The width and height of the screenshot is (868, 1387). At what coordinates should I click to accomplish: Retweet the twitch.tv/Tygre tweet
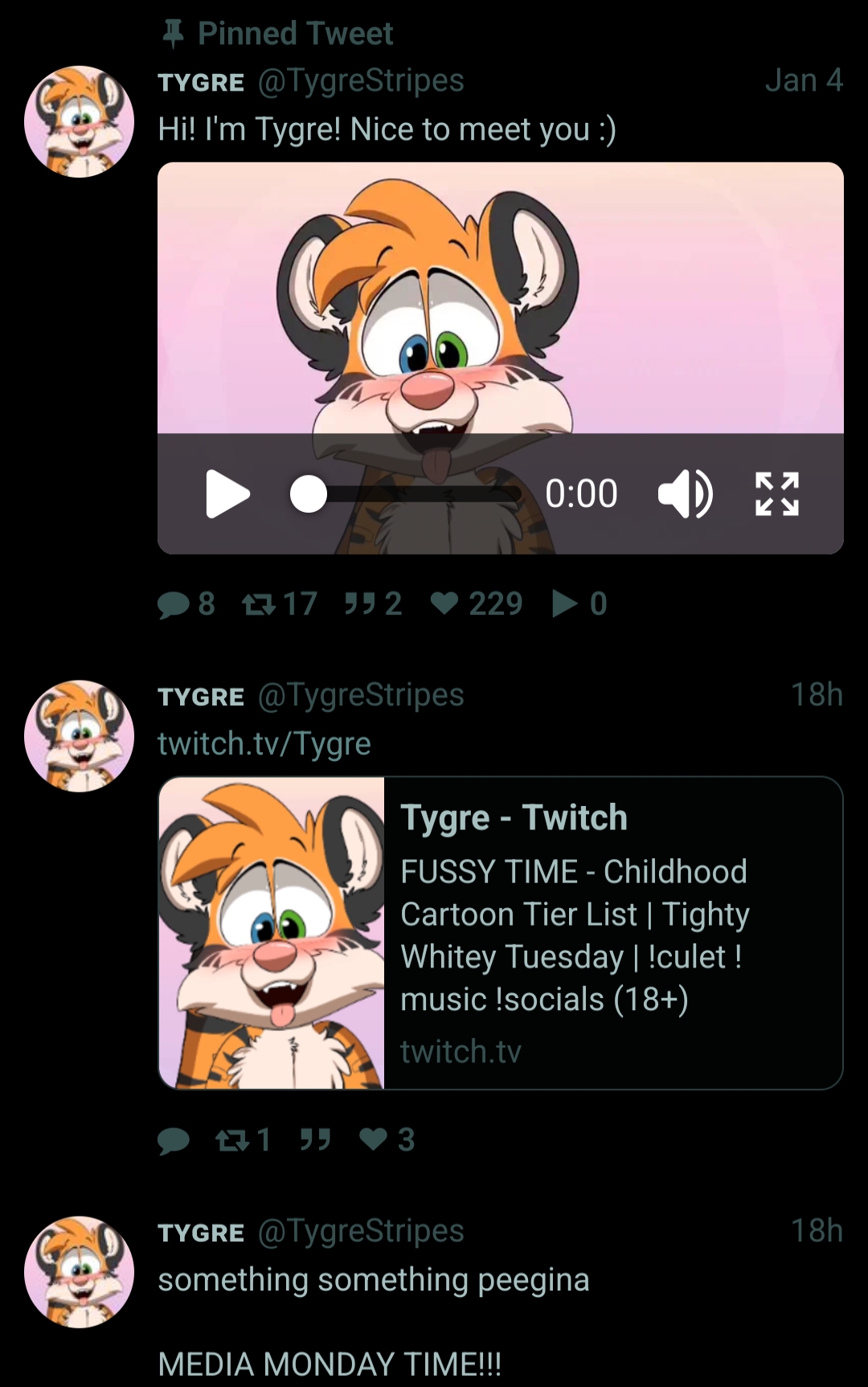pyautogui.click(x=233, y=1139)
